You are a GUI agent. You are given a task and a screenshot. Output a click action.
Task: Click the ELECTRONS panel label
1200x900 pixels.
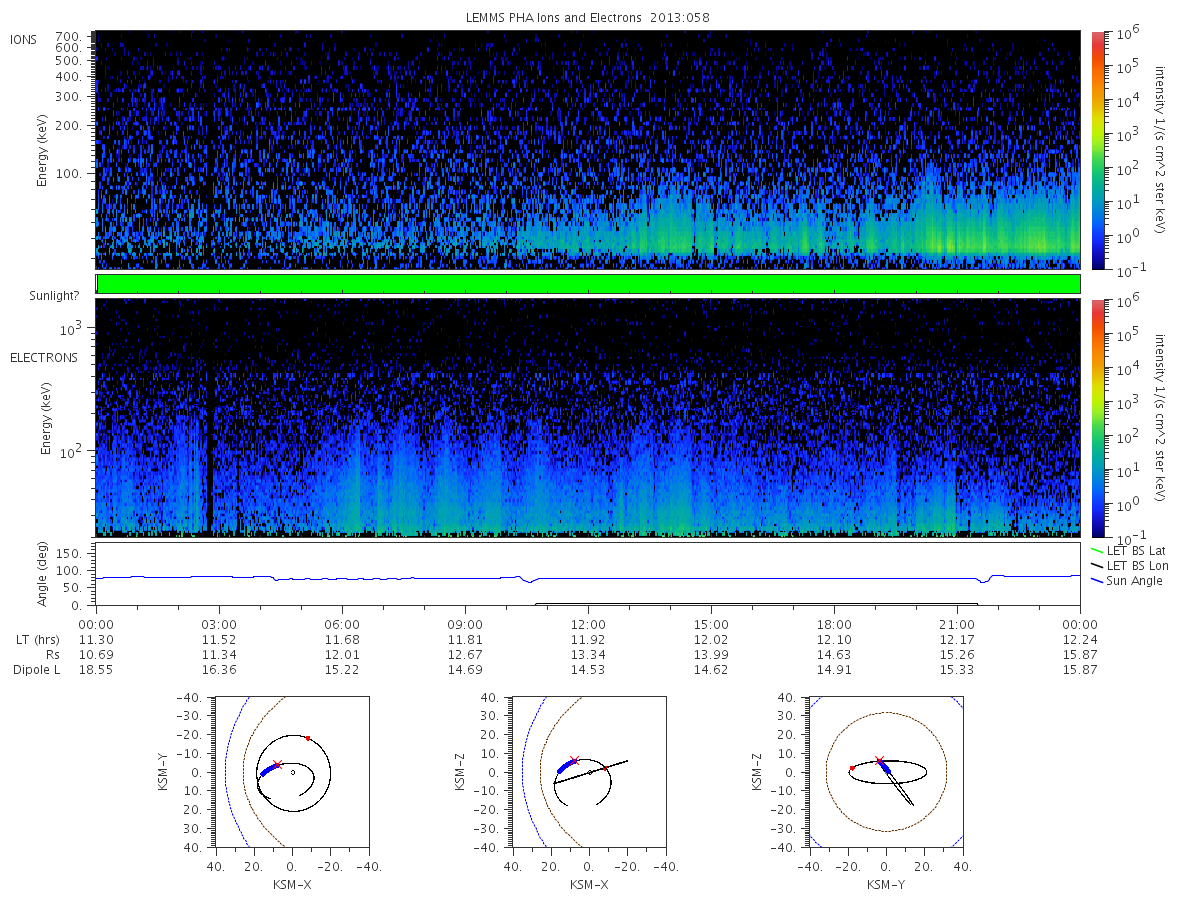tap(43, 357)
